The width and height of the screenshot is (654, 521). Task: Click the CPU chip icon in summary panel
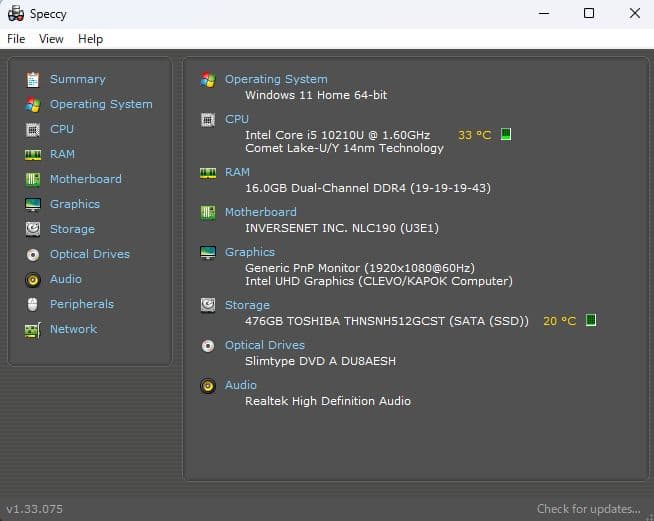click(208, 120)
